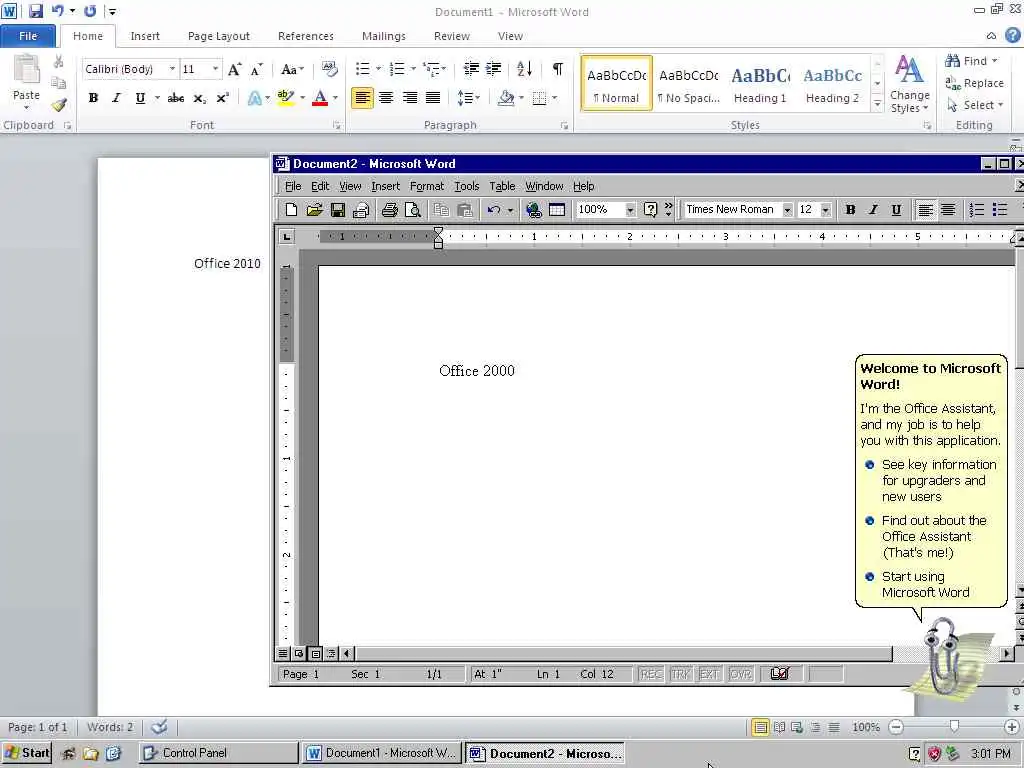Open font size 12 dropdown in Word 2000

click(825, 210)
